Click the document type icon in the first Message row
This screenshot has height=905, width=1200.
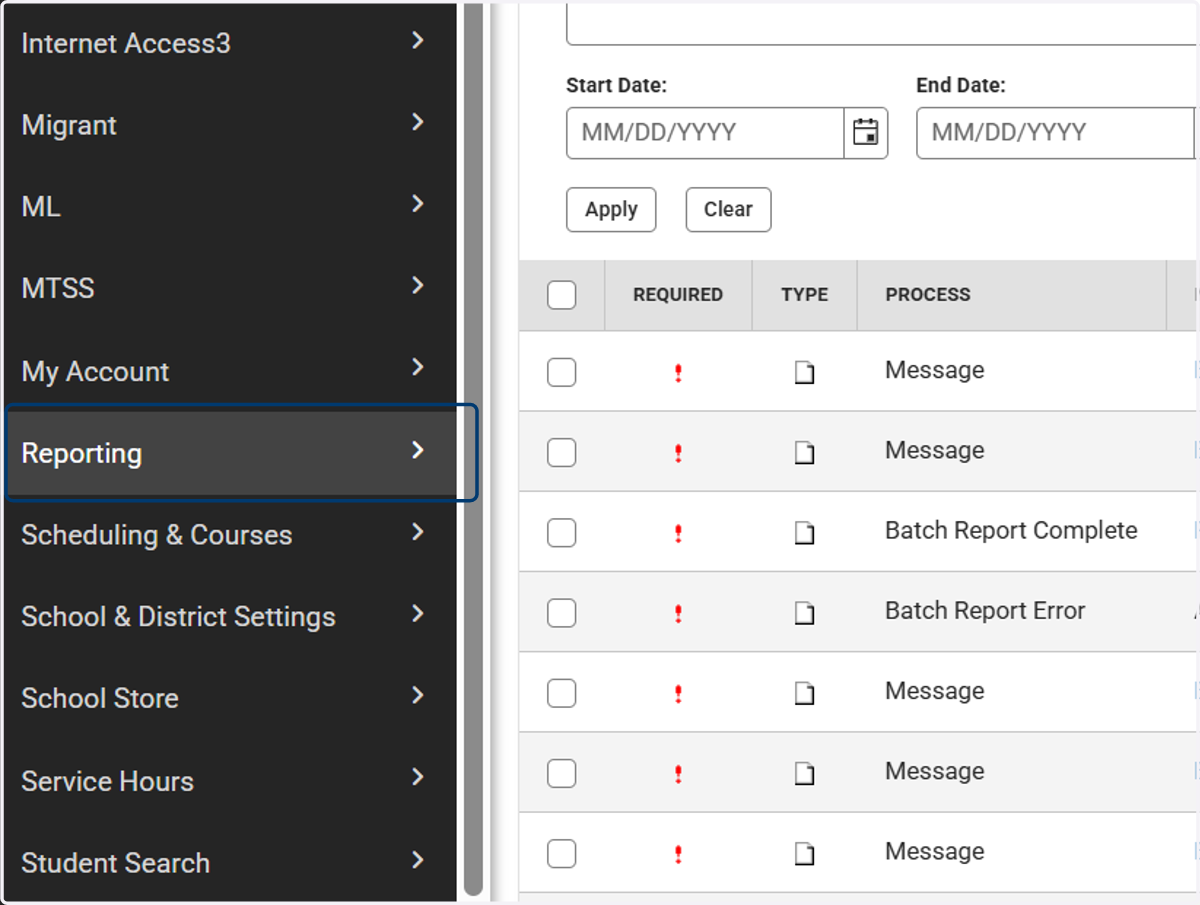click(805, 373)
